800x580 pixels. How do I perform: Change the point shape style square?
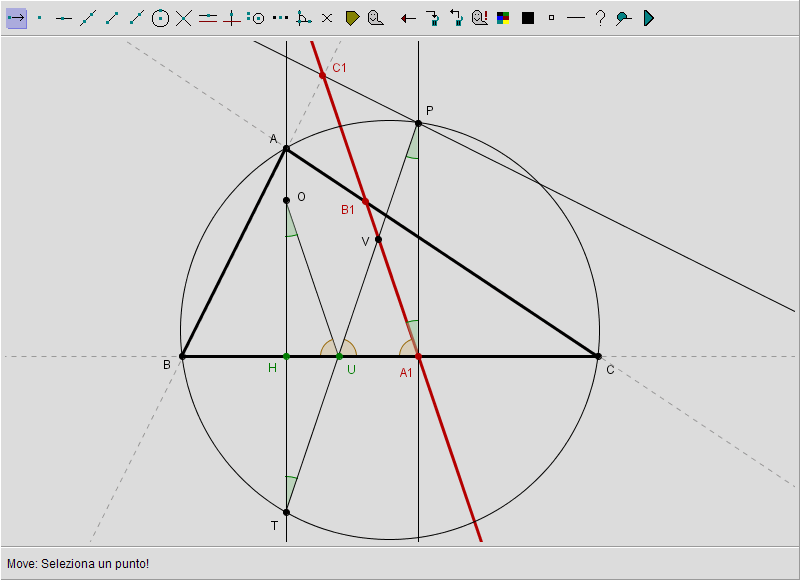(x=551, y=18)
